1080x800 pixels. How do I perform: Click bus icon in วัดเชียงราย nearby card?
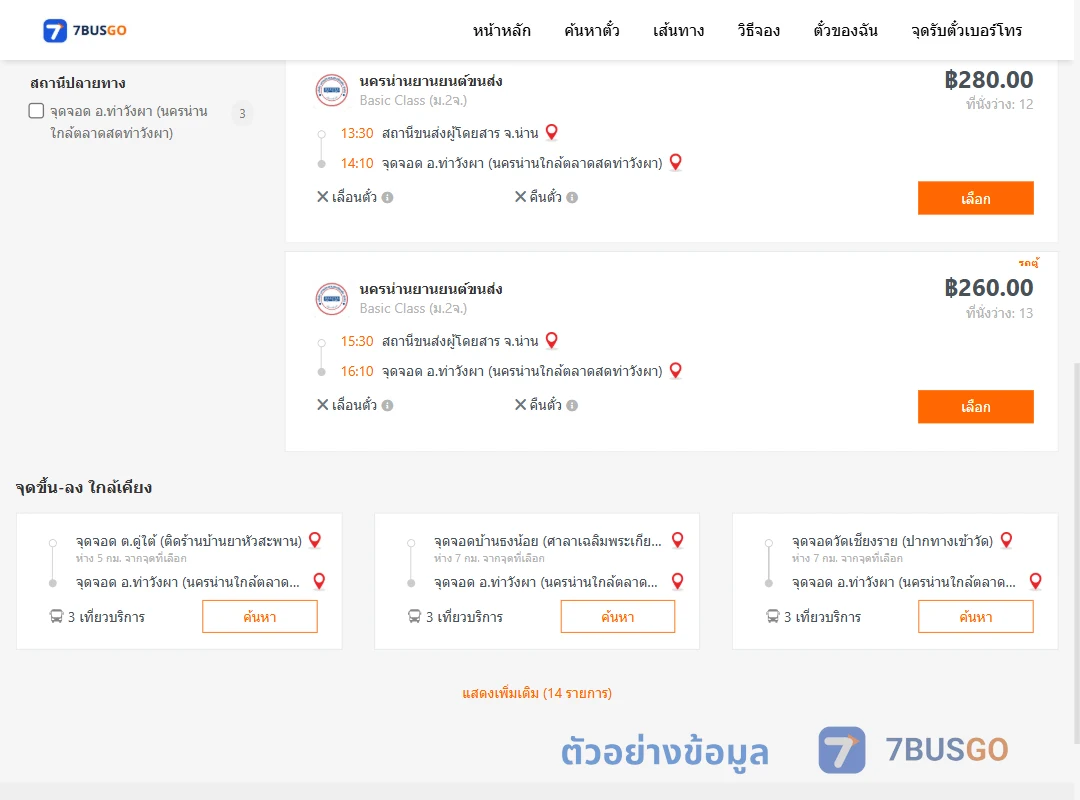click(x=773, y=616)
